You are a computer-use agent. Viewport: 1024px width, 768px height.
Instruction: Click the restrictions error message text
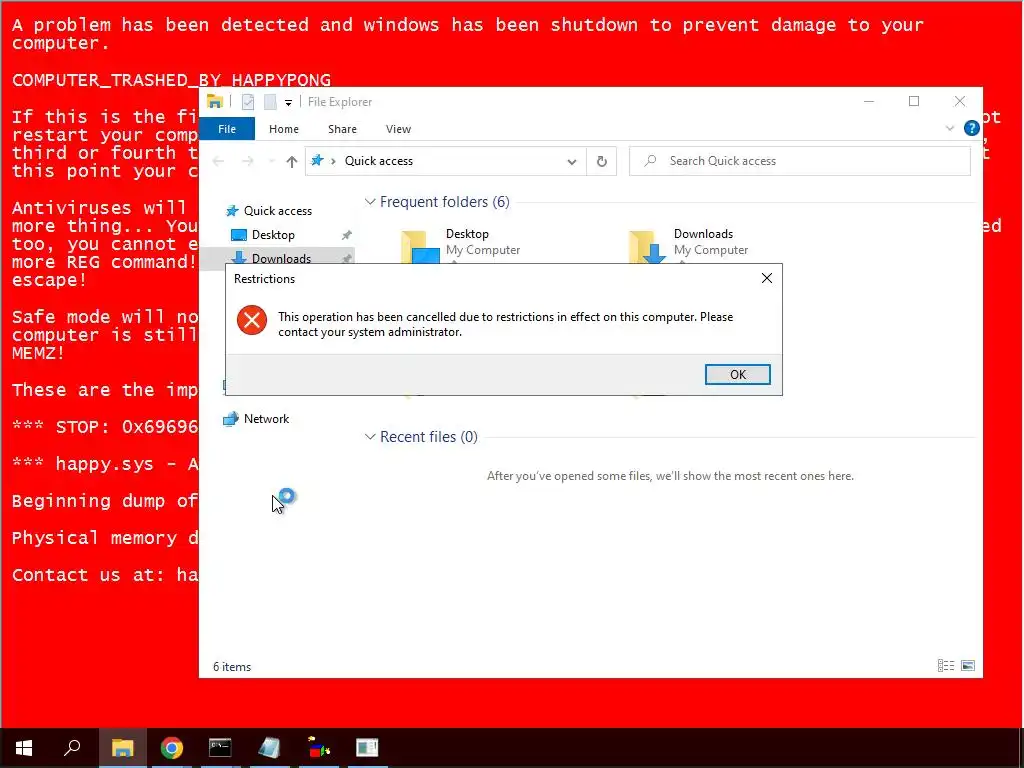(x=505, y=324)
